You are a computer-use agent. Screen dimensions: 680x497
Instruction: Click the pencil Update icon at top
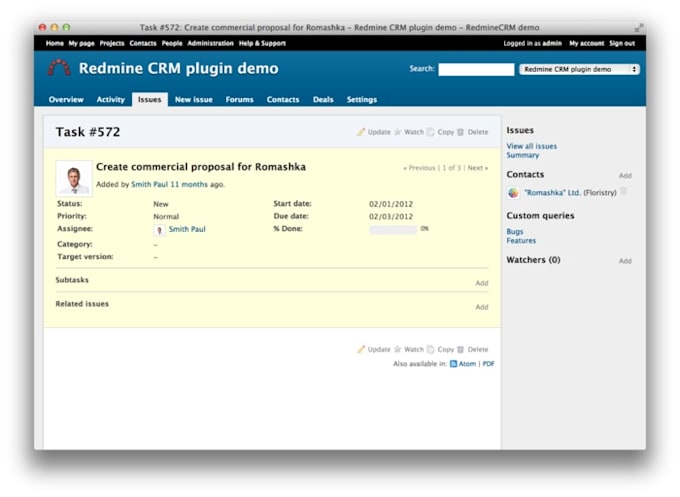click(x=361, y=132)
